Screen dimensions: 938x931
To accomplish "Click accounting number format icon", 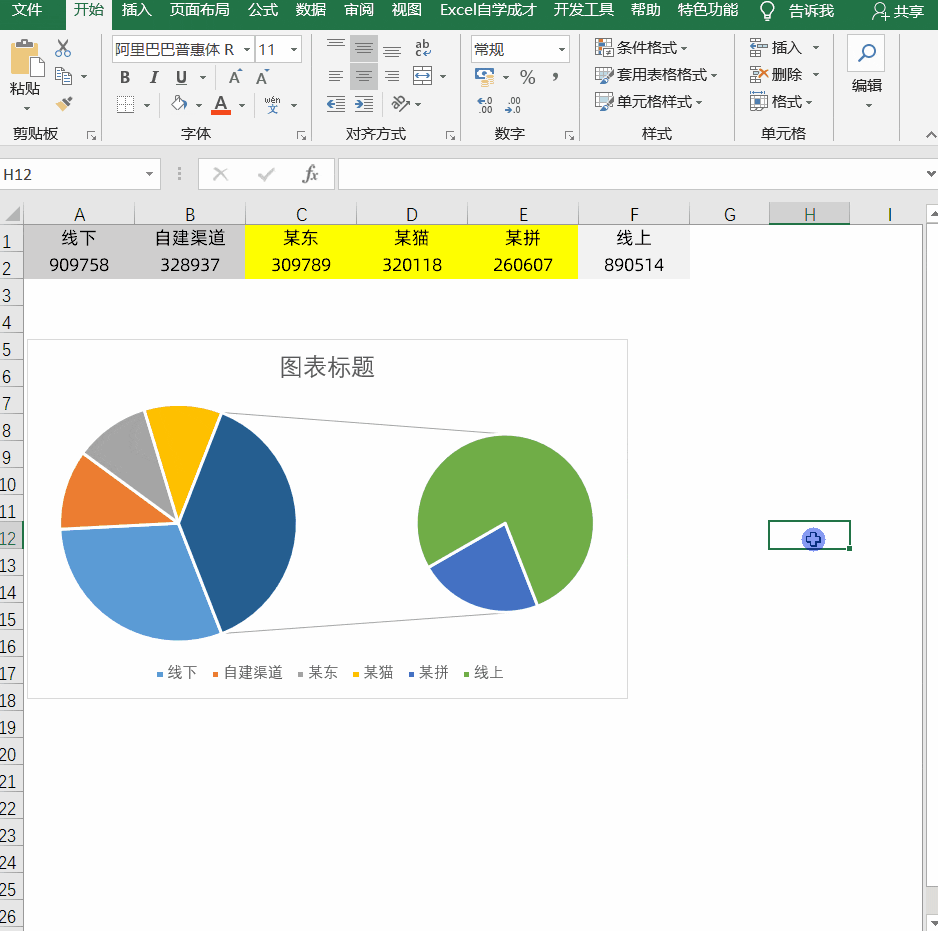I will click(484, 77).
